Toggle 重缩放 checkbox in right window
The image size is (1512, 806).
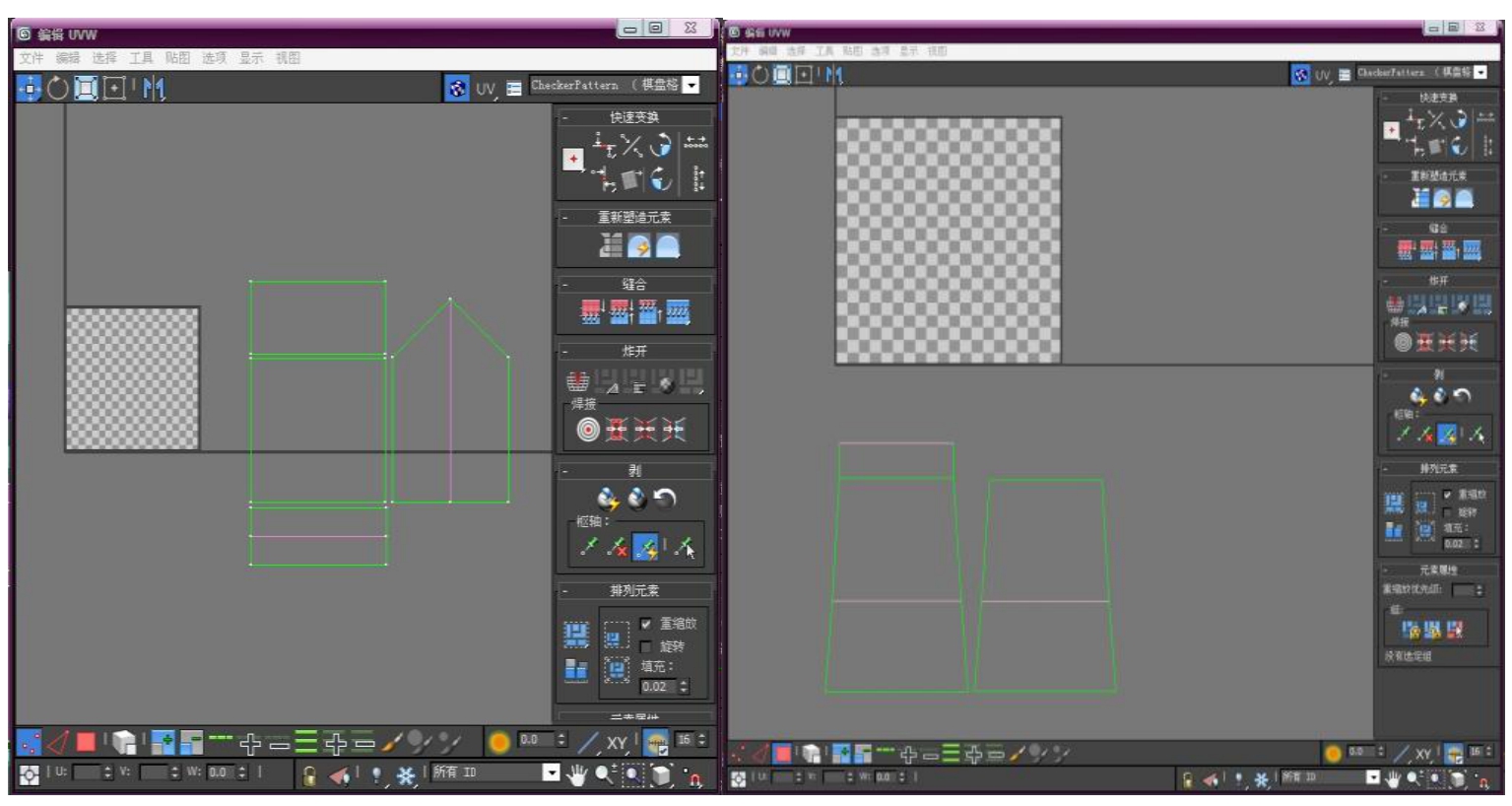point(1447,495)
